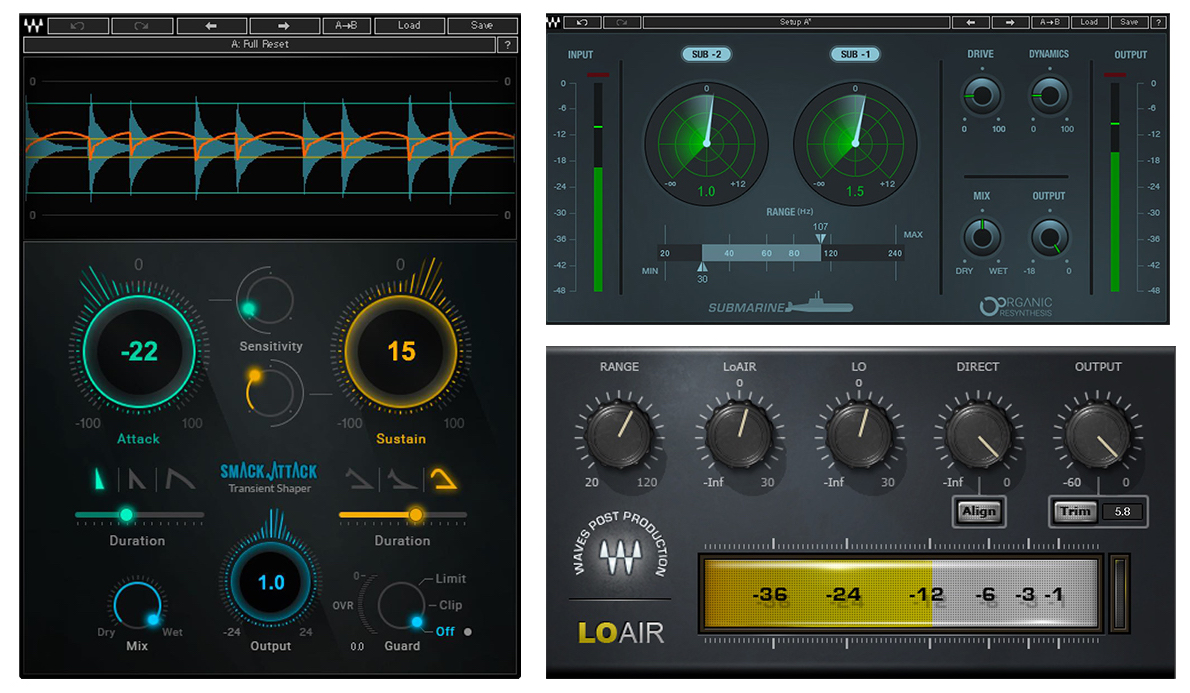The height and width of the screenshot is (693, 1190).
Task: Open the A: Full Reset preset menu
Action: click(x=260, y=45)
